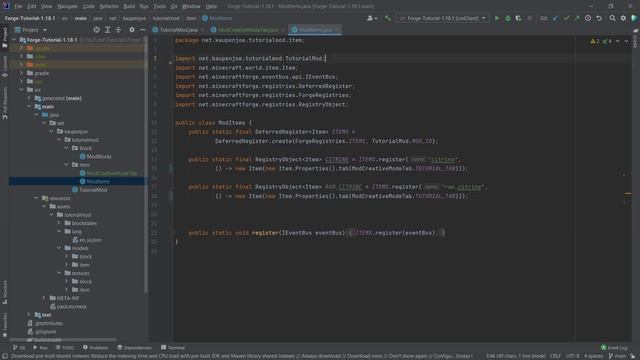640x360 pixels.
Task: Click Select Opened File target icon
Action: 96,30
